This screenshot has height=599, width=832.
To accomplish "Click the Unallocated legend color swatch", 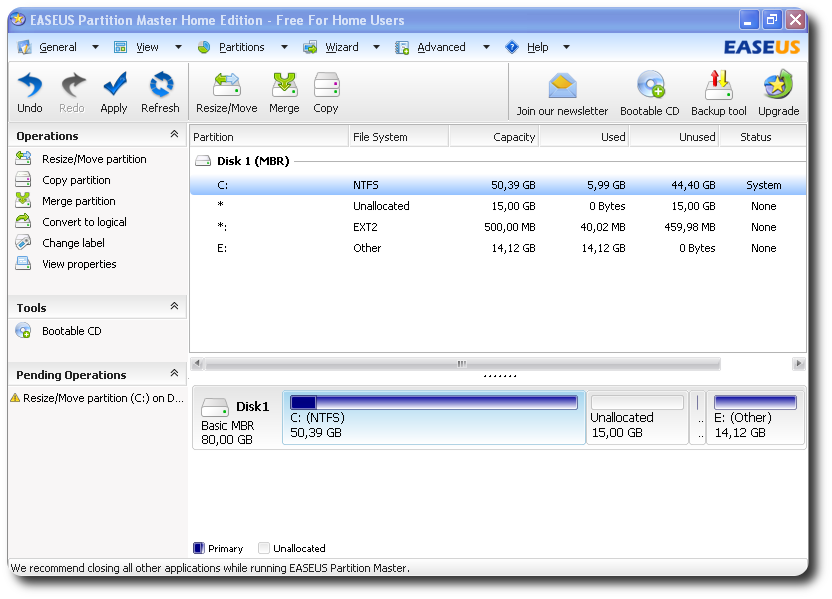I will click(x=264, y=548).
